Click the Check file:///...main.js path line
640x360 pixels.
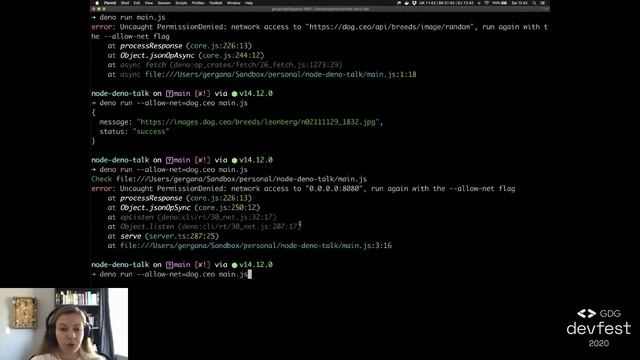click(x=229, y=179)
